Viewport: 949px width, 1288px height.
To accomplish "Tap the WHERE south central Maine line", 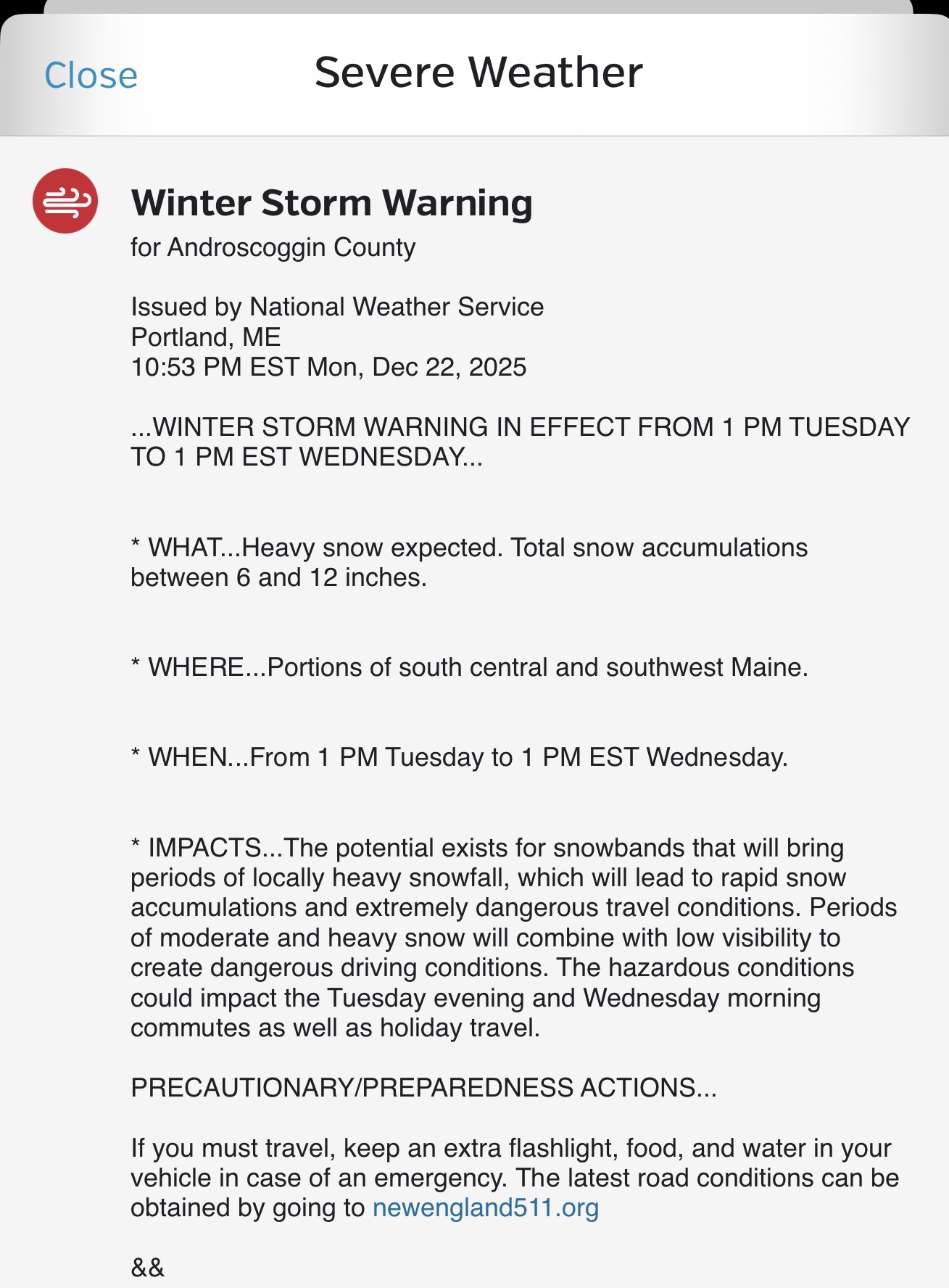I will coord(468,667).
